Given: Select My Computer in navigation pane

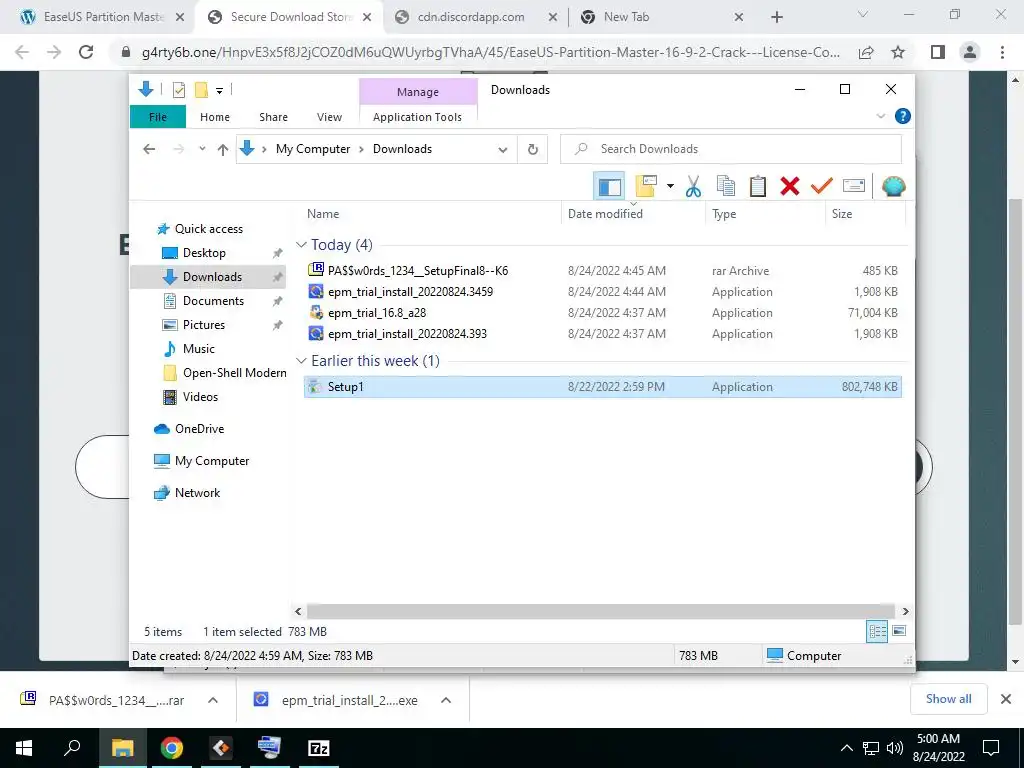Looking at the screenshot, I should (212, 461).
